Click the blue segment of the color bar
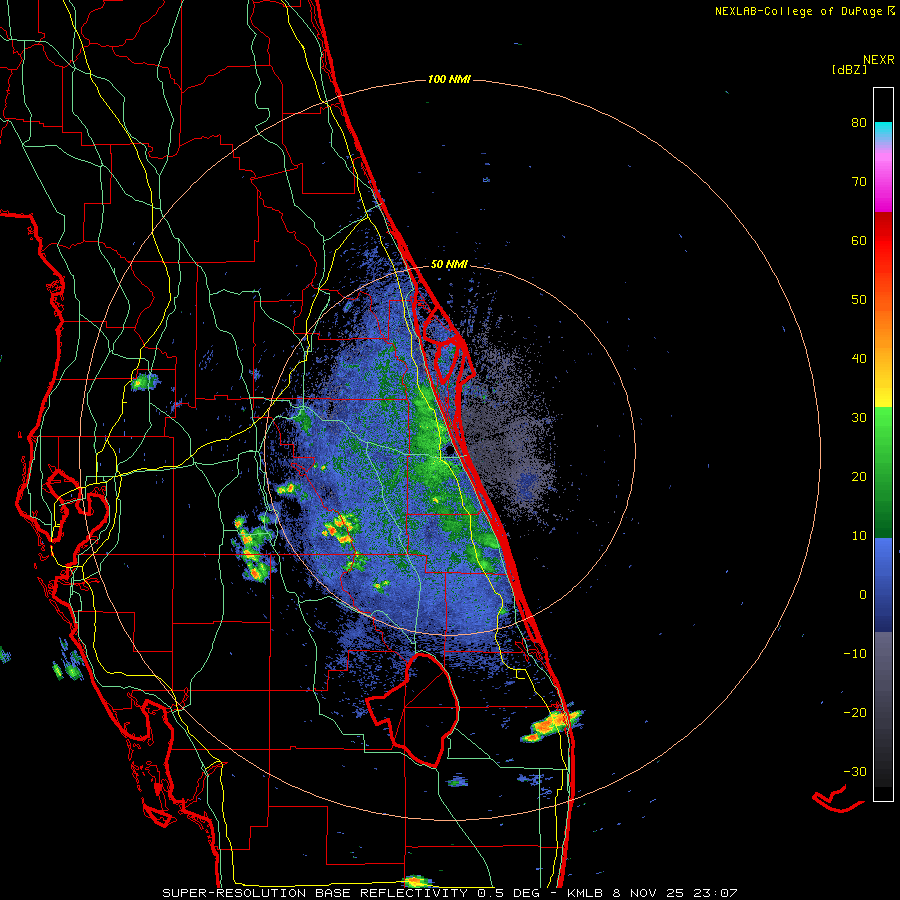The height and width of the screenshot is (900, 900). (883, 585)
